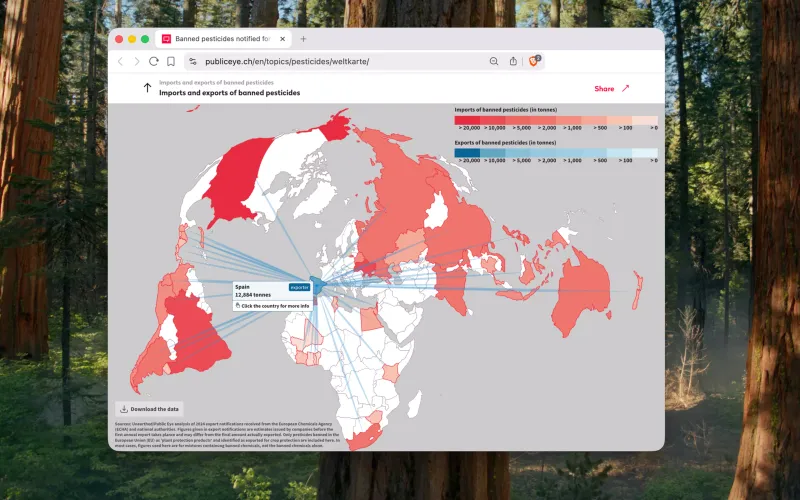Click the gray breadcrumb Imports and exports text

coord(216,82)
